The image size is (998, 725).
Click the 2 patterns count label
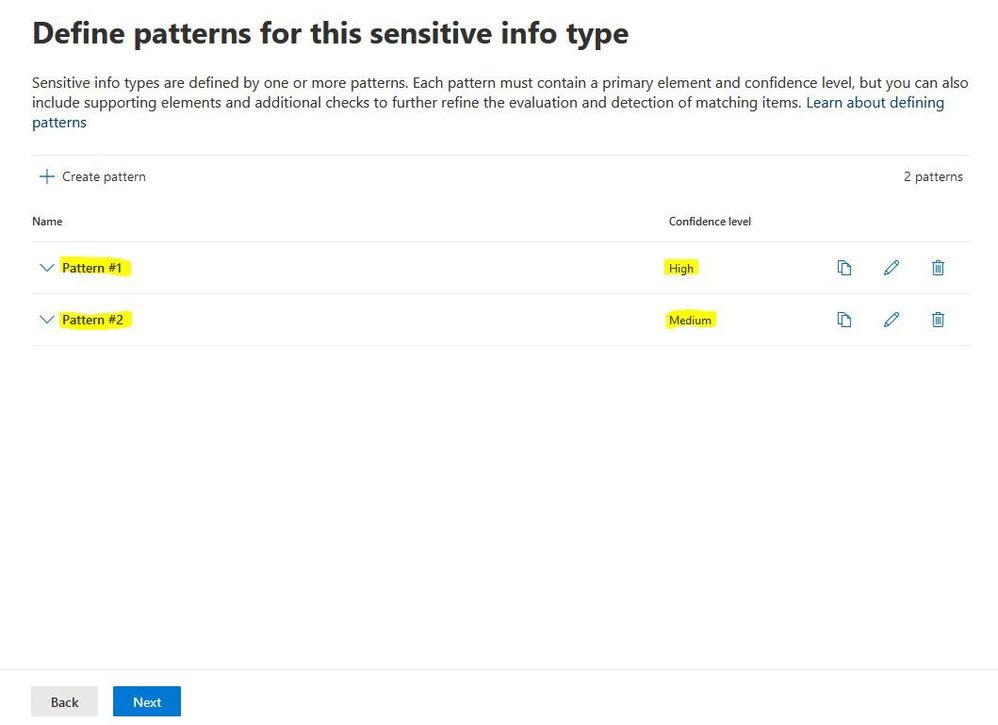point(933,177)
